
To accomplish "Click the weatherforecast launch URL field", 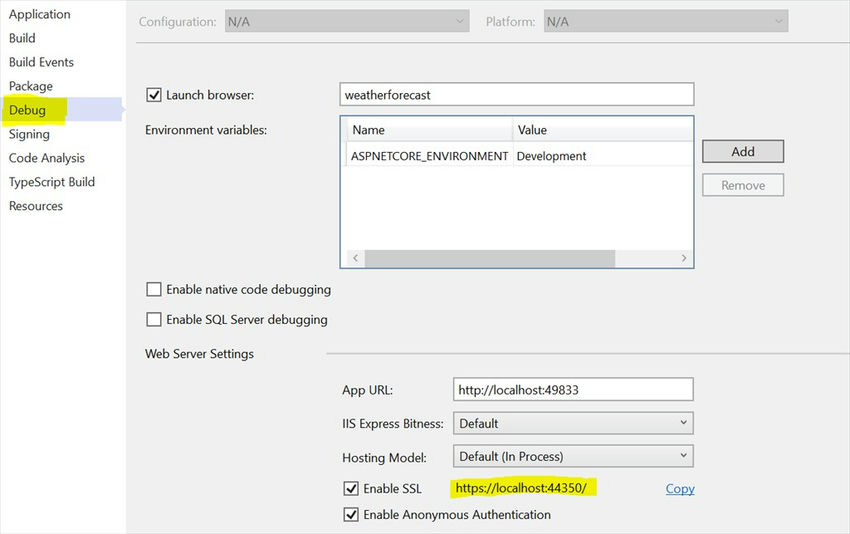I will (x=517, y=95).
